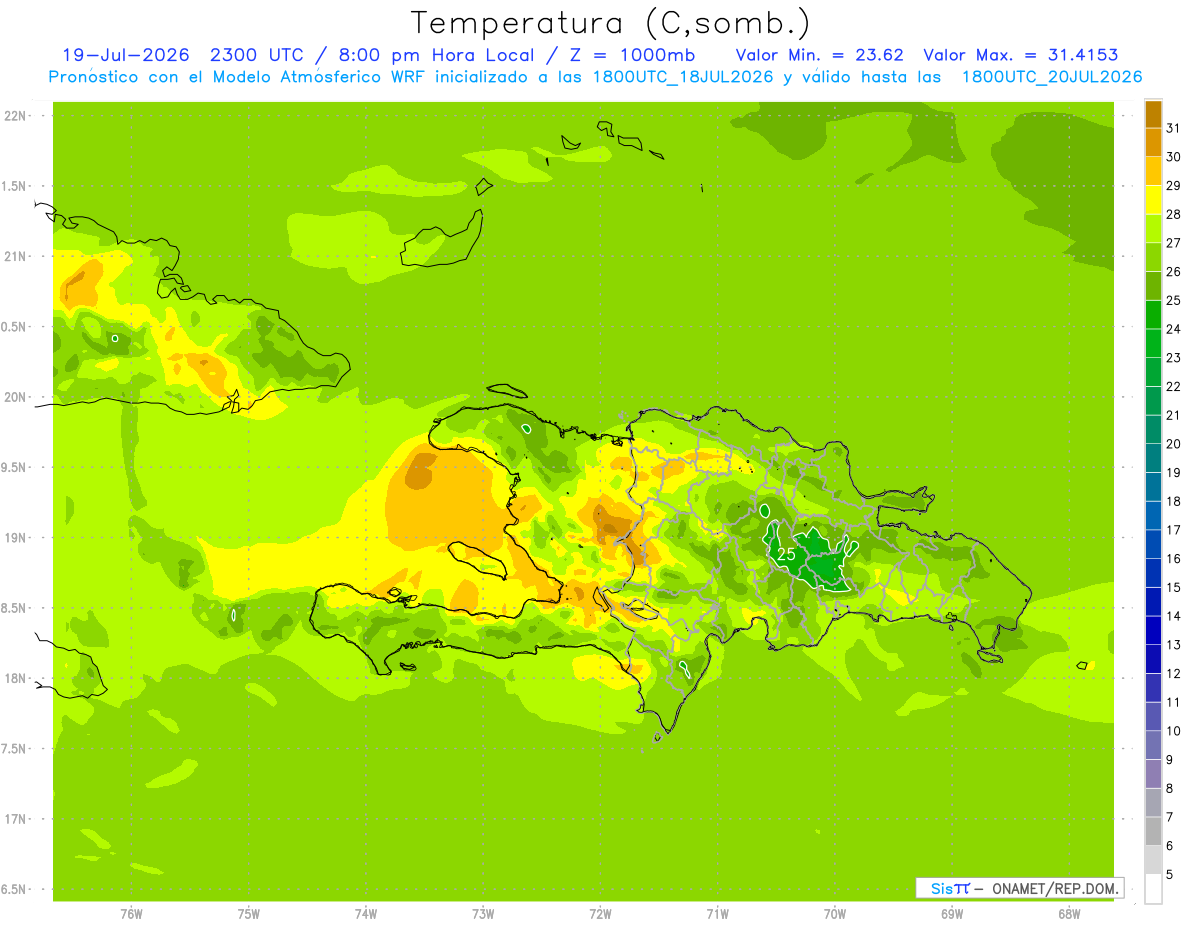Click the "17N" latitude axis label
Screen dimensions: 1200x927
[x=14, y=819]
